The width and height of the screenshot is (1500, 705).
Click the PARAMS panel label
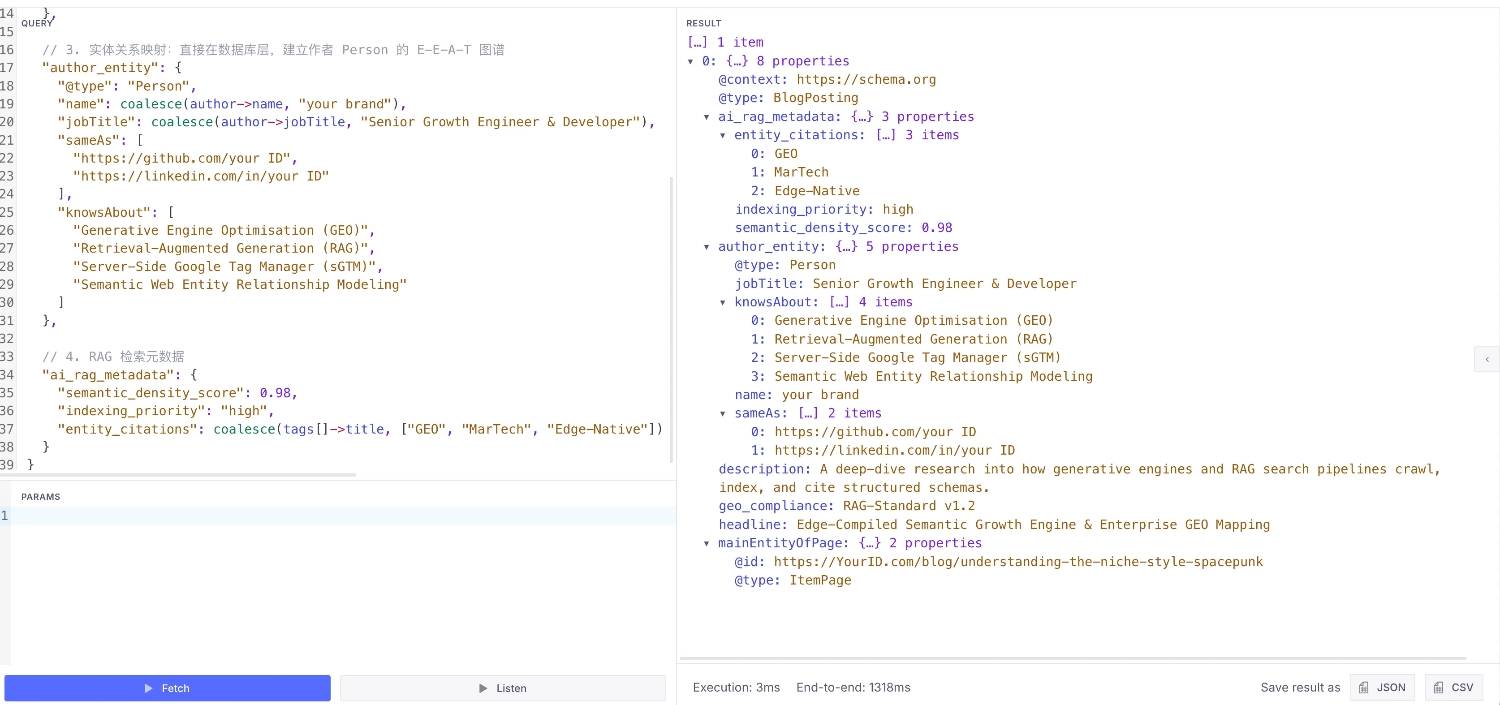point(40,497)
